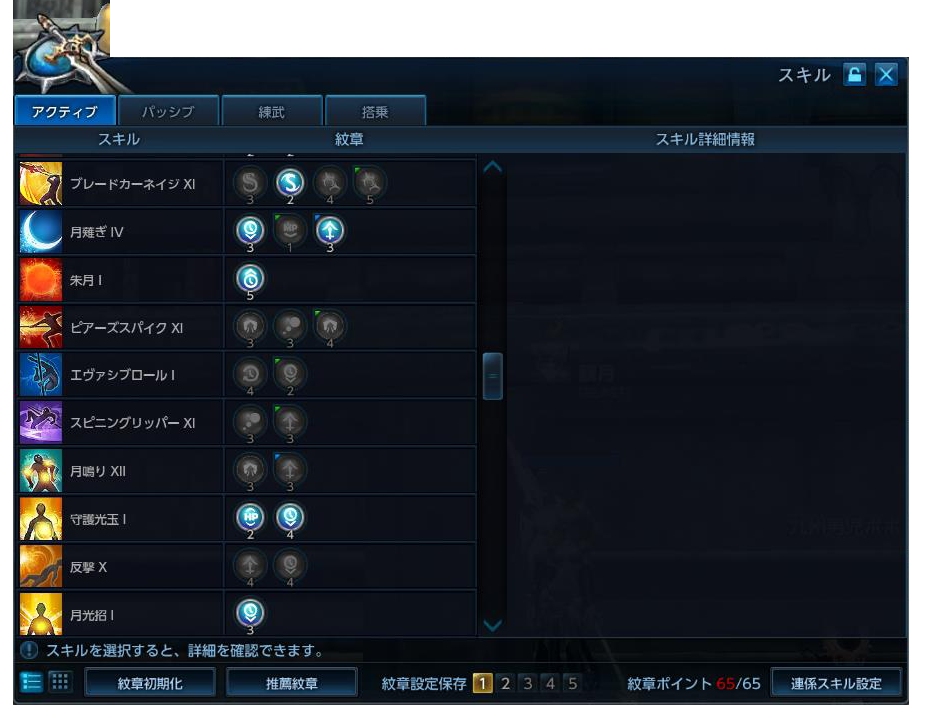Toggle the MP crest on 月薙ぎ IV

tap(290, 230)
